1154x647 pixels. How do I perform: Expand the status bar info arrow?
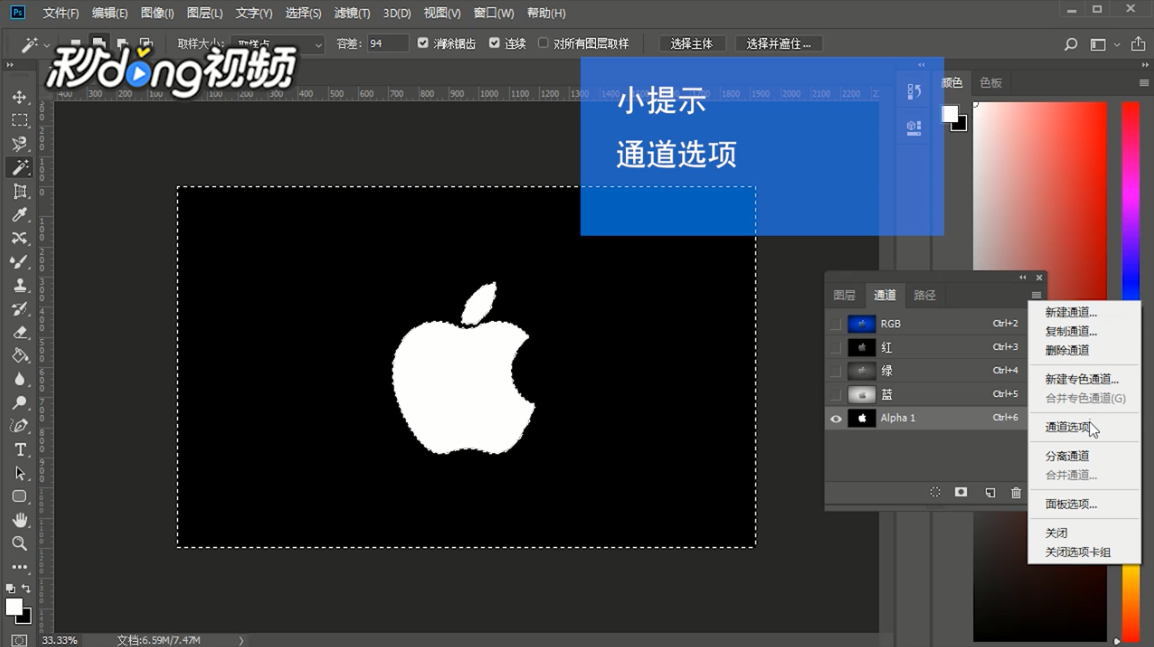(x=241, y=640)
